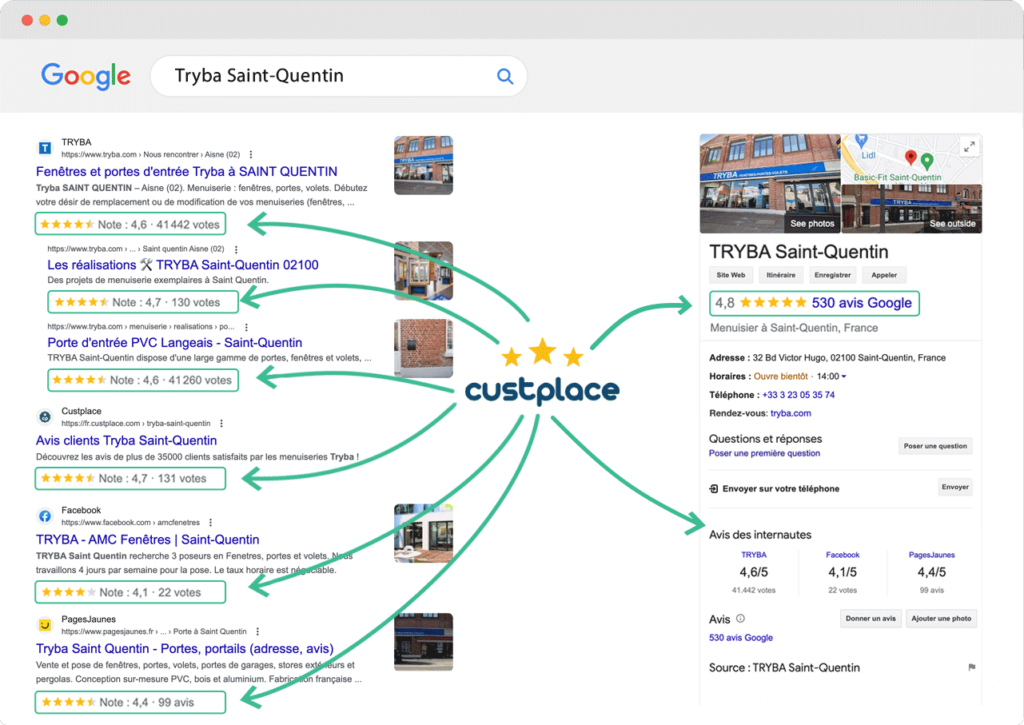Click the TRYBA favicon on the first result
This screenshot has height=725, width=1024.
coord(45,147)
